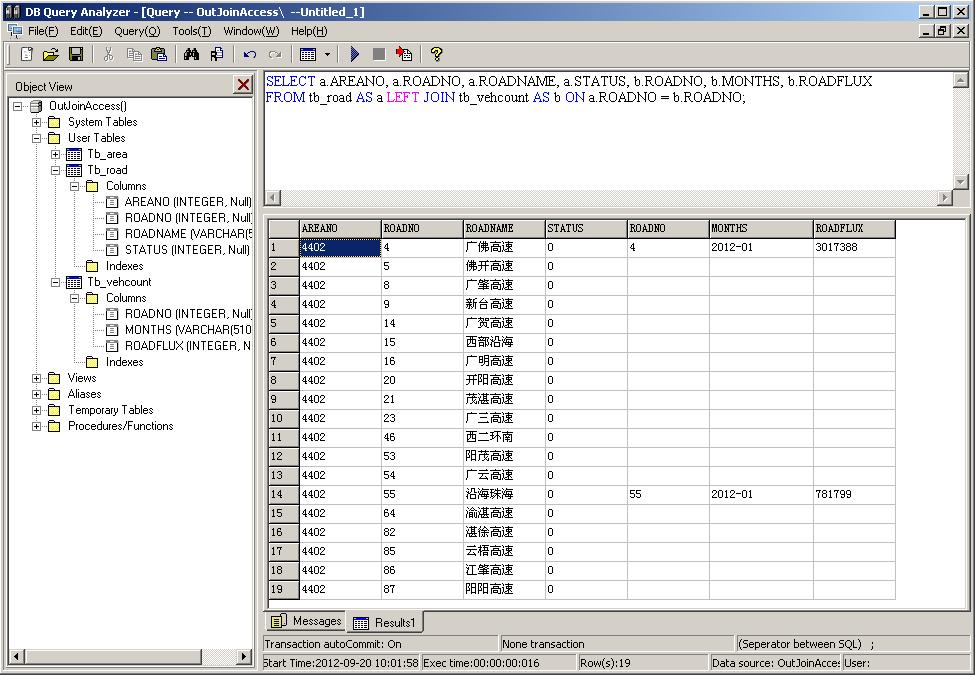This screenshot has height=675, width=975.
Task: Expand the Views folder in Object View
Action: point(36,378)
